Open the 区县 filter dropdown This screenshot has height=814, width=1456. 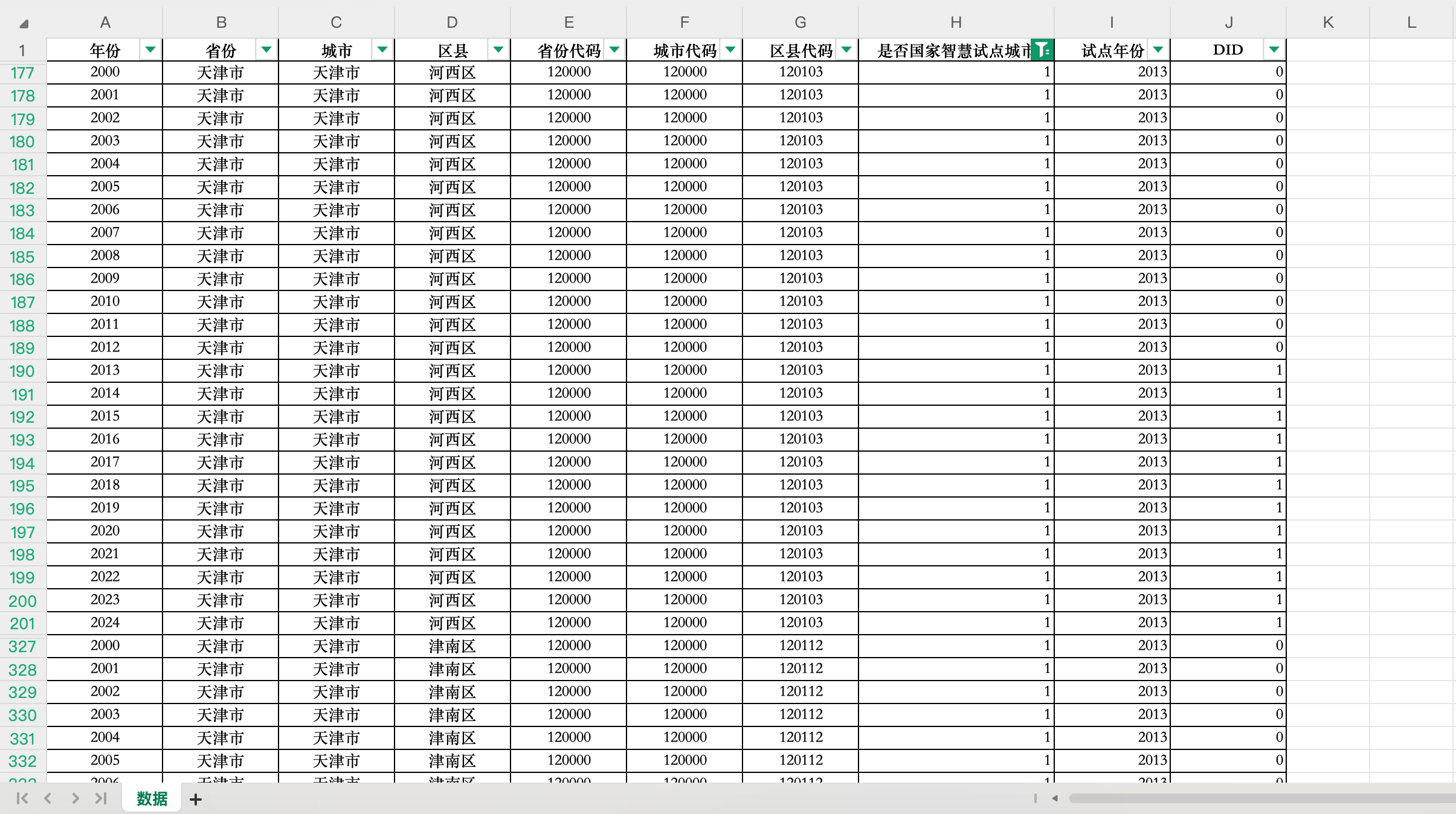point(498,50)
